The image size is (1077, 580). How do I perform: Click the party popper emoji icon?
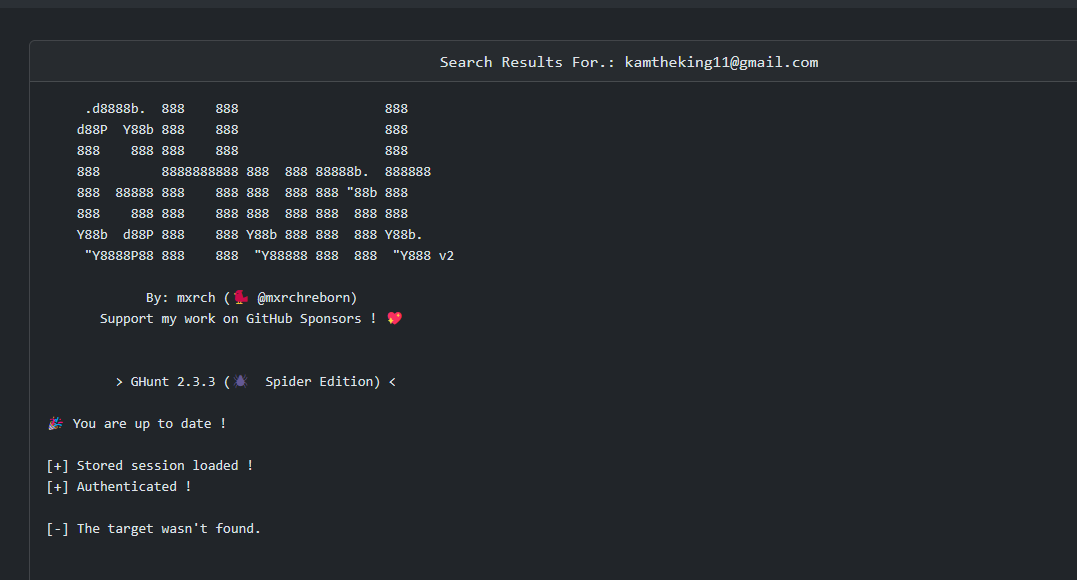click(56, 423)
